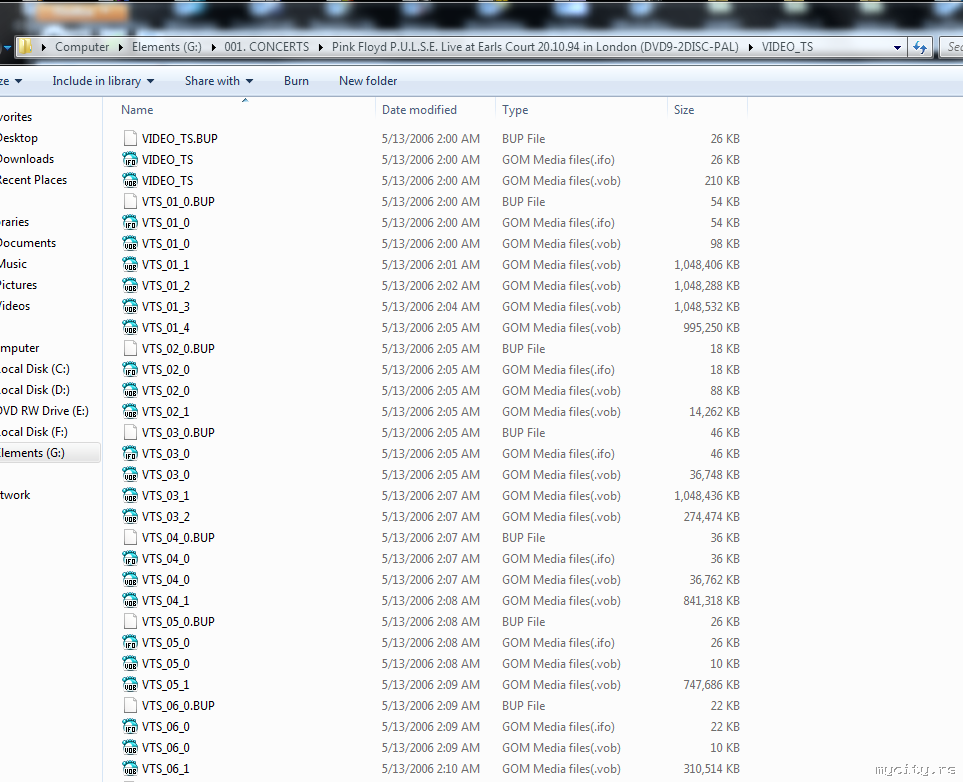Click the VOB icon for VTS_03_2
This screenshot has height=782, width=963.
[130, 516]
